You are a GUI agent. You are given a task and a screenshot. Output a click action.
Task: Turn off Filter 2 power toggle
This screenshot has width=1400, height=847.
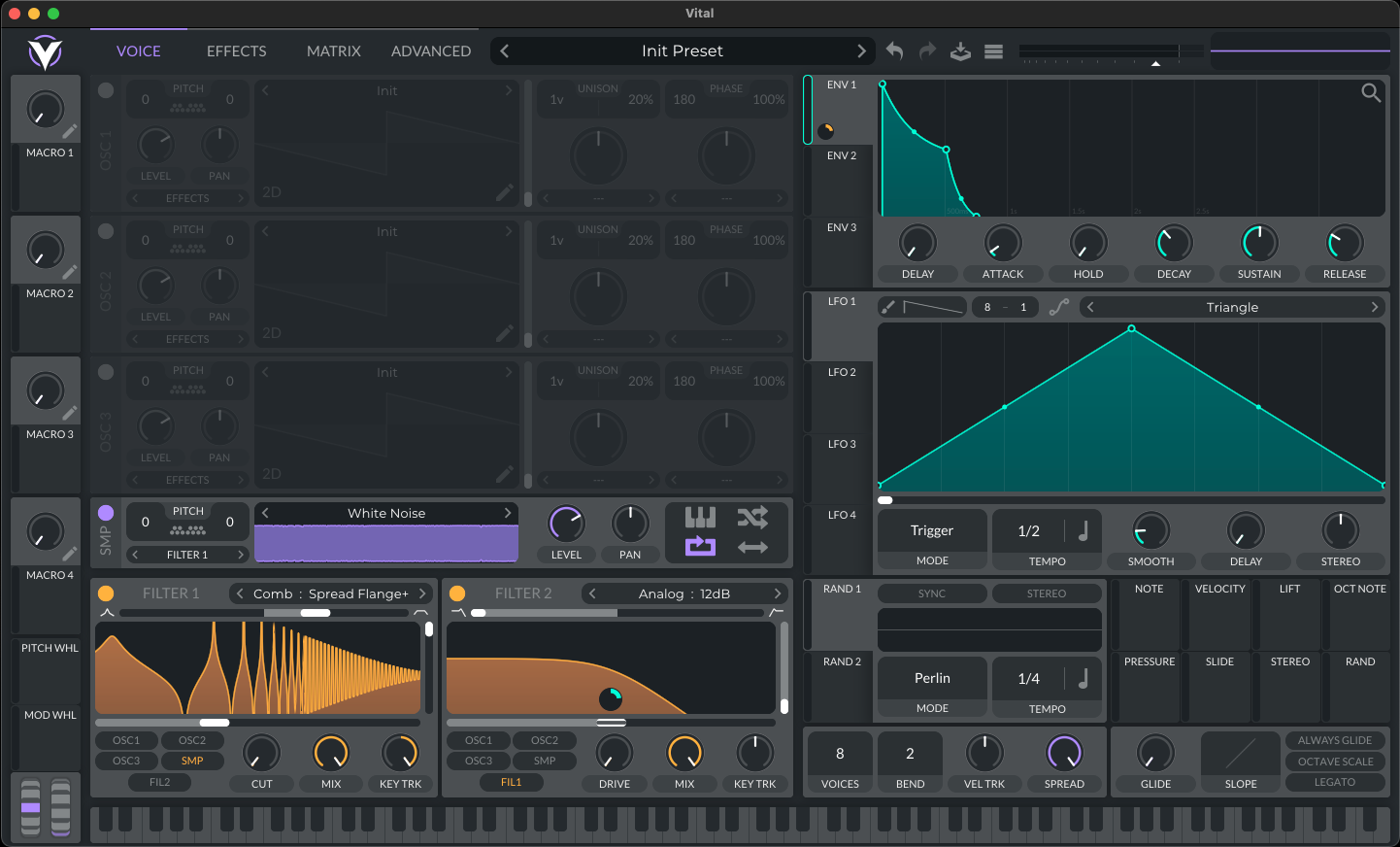[457, 593]
